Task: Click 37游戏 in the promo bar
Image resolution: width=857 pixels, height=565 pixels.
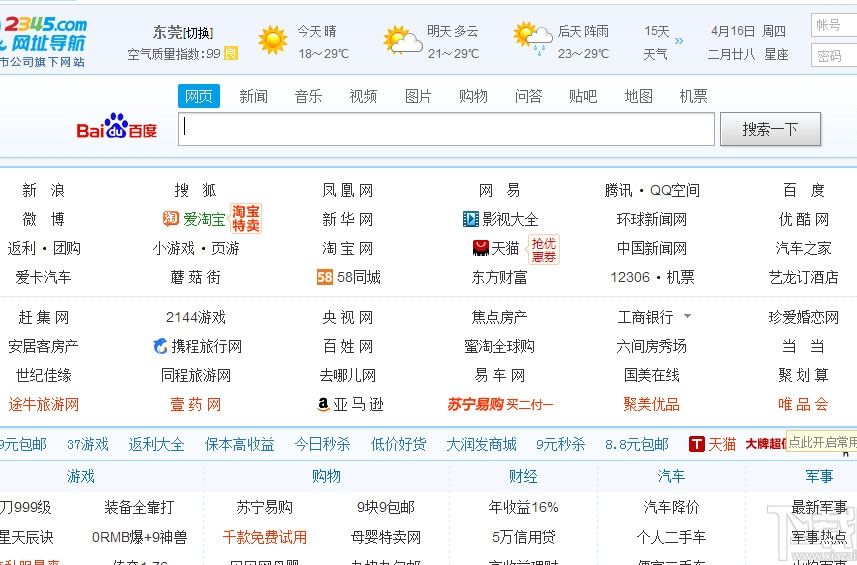Action: [x=87, y=444]
